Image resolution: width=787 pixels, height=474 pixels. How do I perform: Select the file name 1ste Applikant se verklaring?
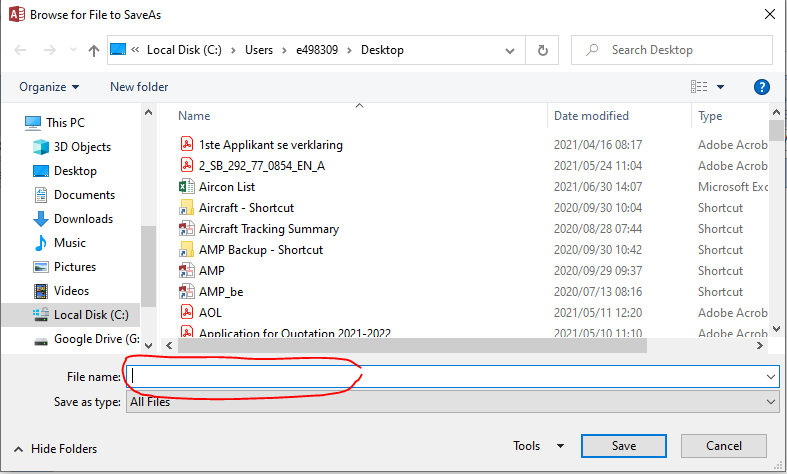click(271, 145)
